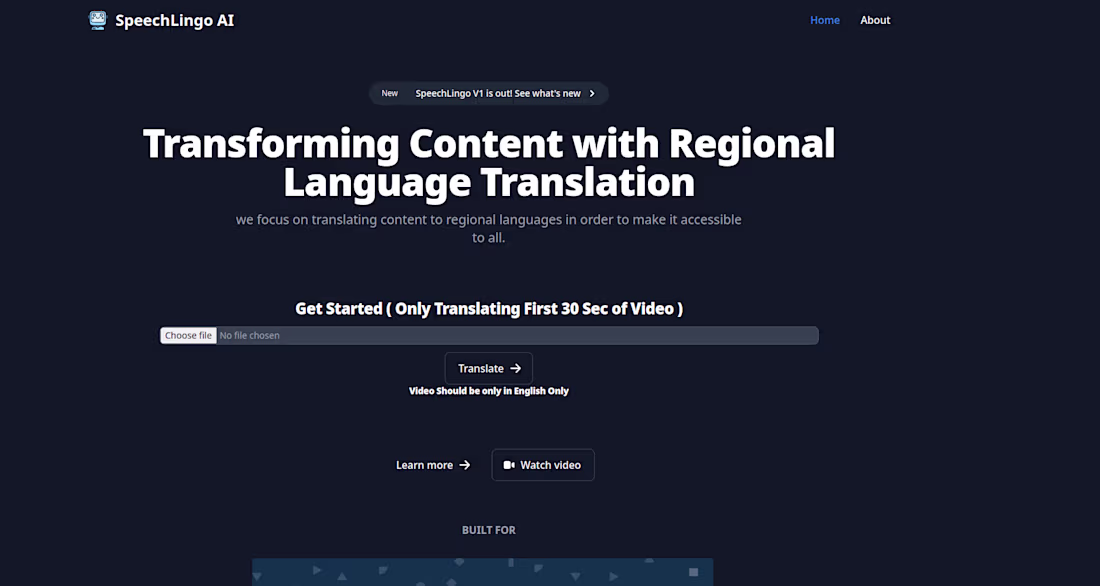Click the robot face in the top-left corner
The height and width of the screenshot is (586, 1100).
97,19
